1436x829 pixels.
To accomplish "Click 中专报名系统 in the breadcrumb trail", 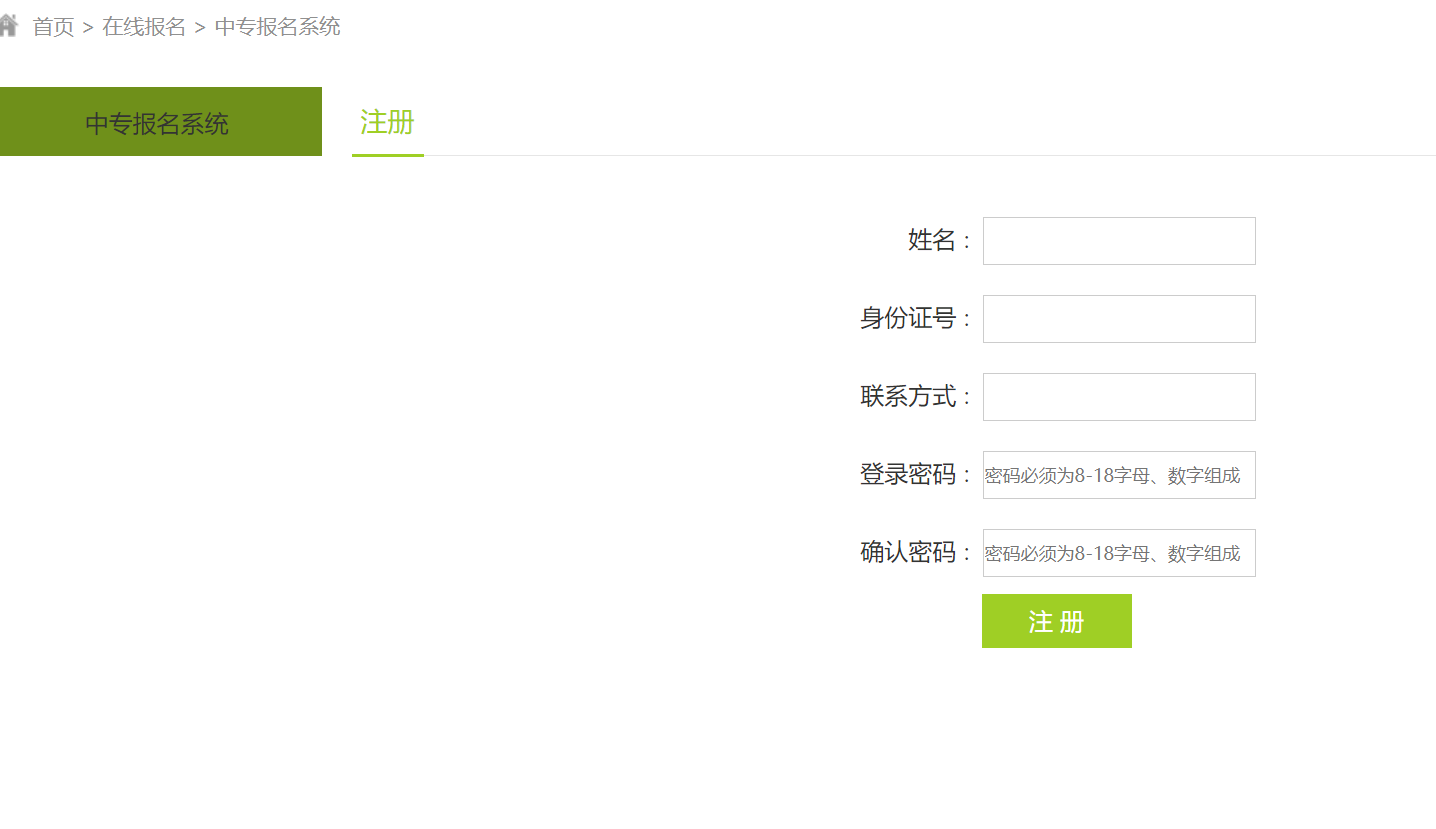I will pyautogui.click(x=277, y=27).
